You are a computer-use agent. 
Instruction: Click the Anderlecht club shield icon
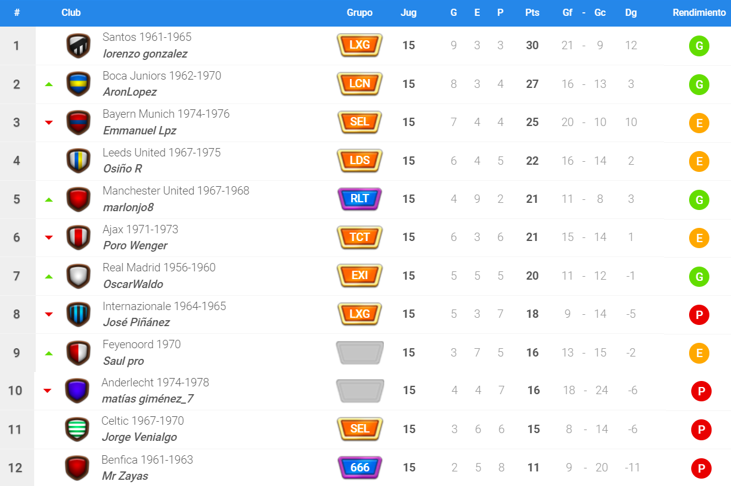[77, 390]
